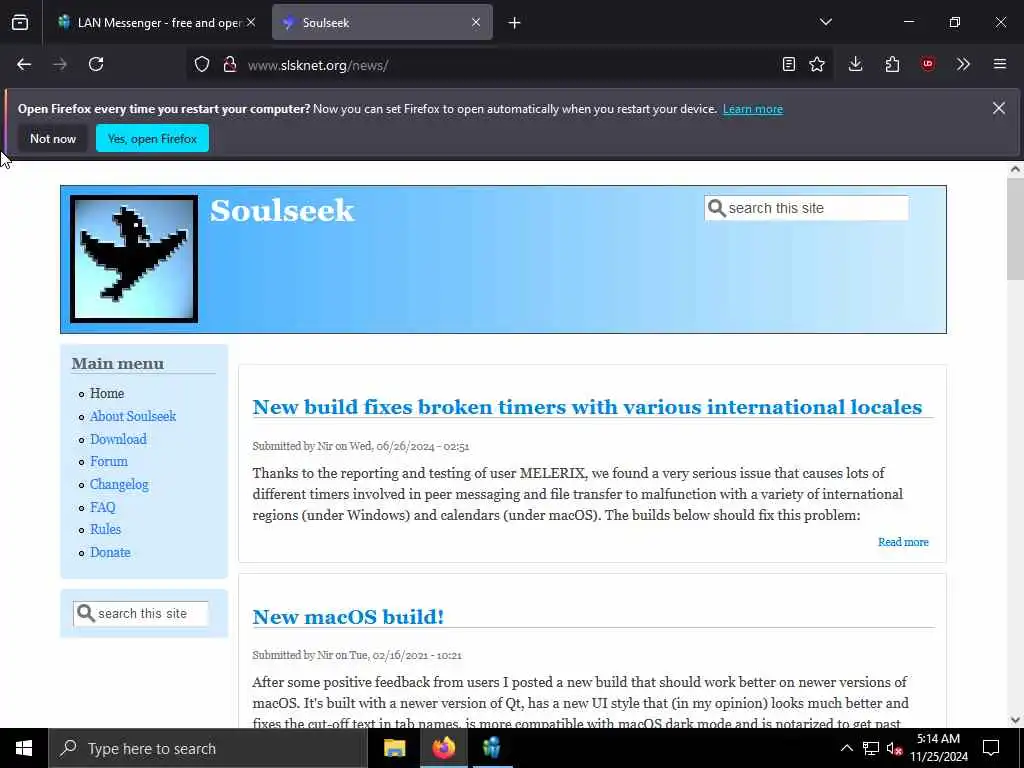Click Firefox icon in the taskbar

click(x=443, y=748)
